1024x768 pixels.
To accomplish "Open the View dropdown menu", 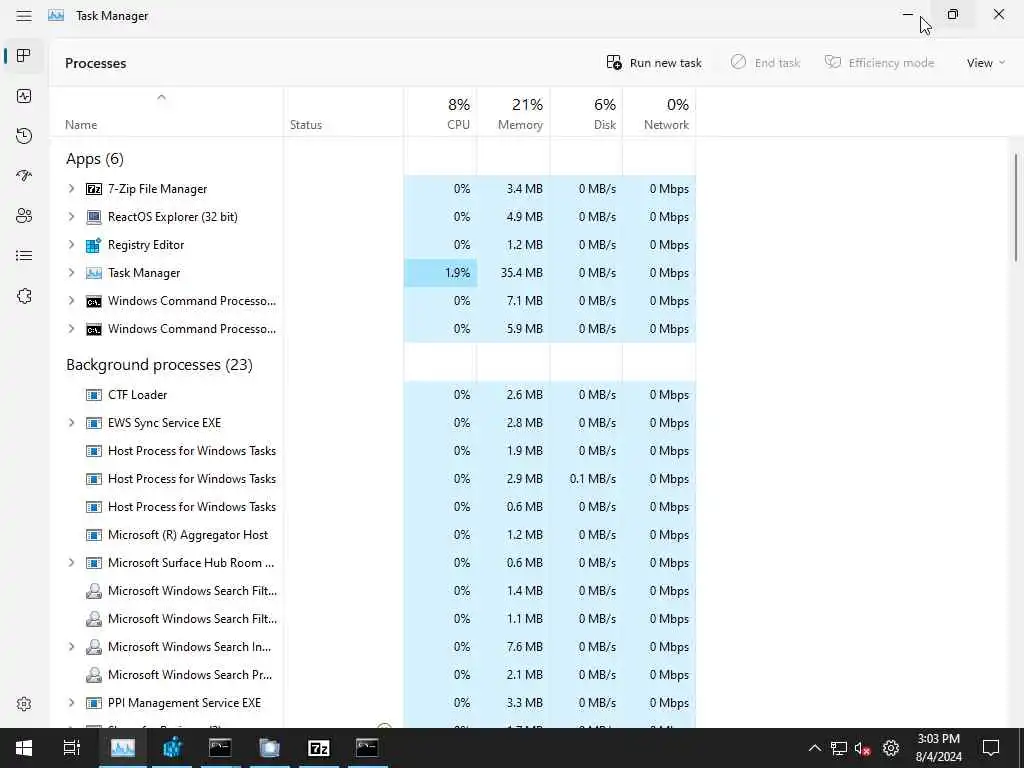I will click(985, 63).
